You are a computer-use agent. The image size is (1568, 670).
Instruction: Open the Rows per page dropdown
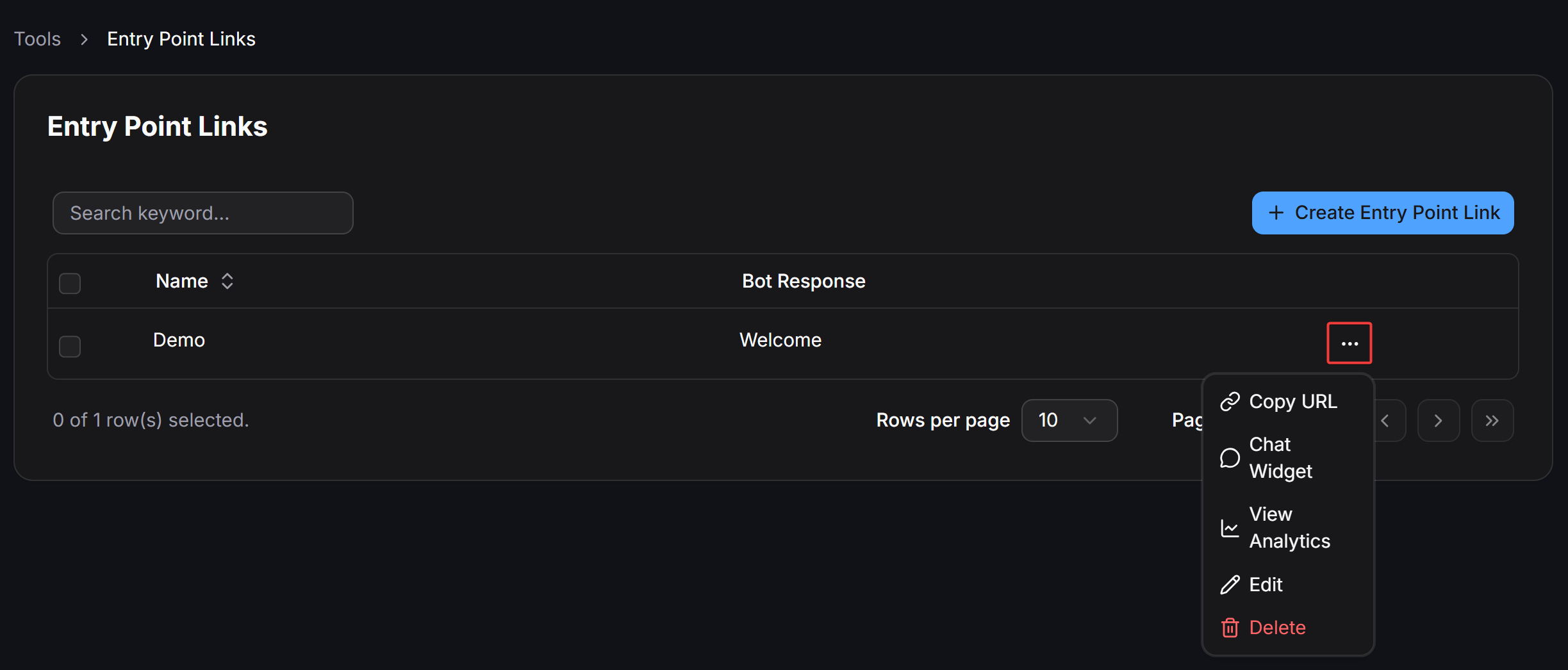[1069, 420]
